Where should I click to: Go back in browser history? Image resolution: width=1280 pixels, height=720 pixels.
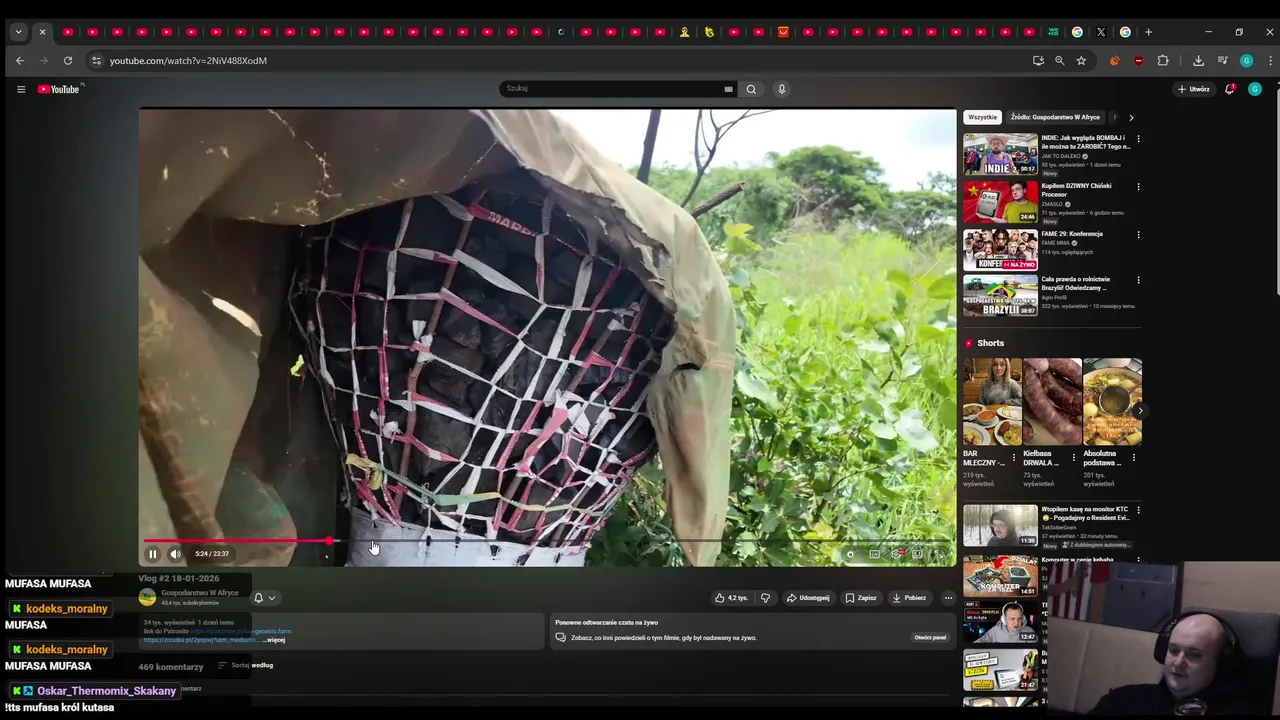tap(19, 61)
